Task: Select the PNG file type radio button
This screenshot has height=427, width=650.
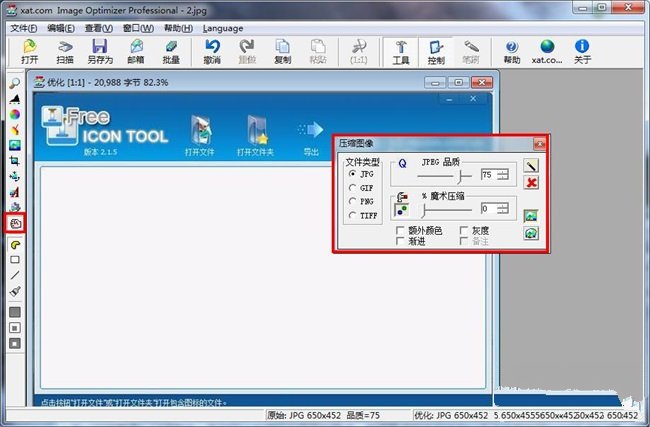Action: pyautogui.click(x=352, y=201)
